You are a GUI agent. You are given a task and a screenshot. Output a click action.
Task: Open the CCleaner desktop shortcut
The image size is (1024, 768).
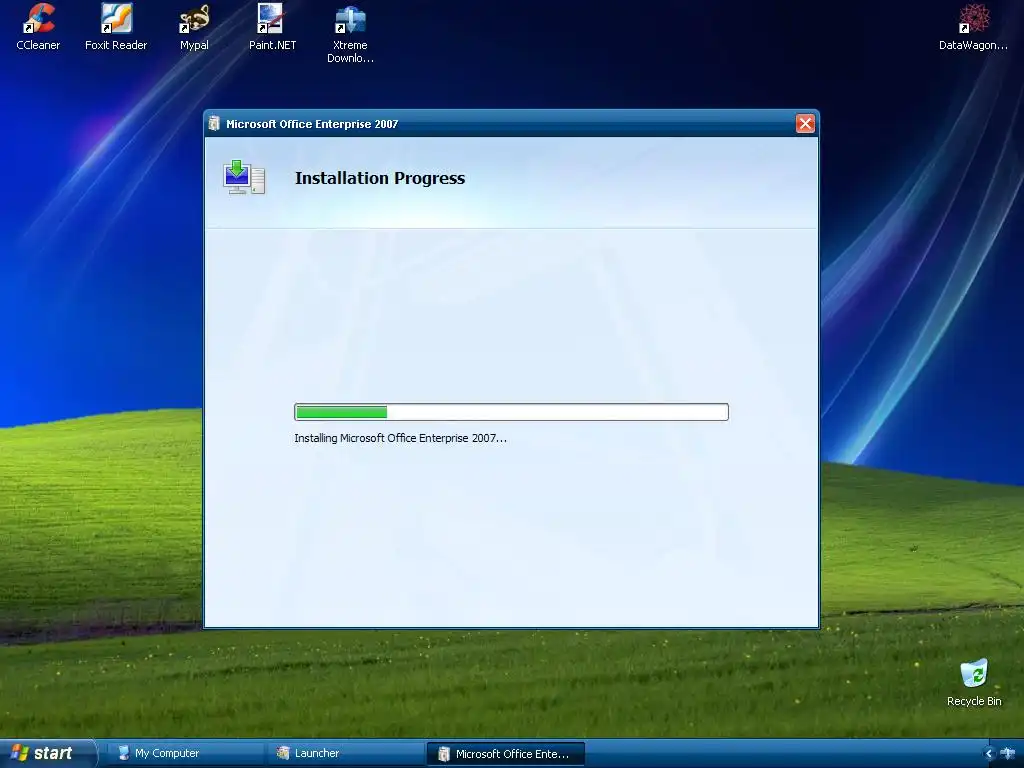[x=38, y=27]
